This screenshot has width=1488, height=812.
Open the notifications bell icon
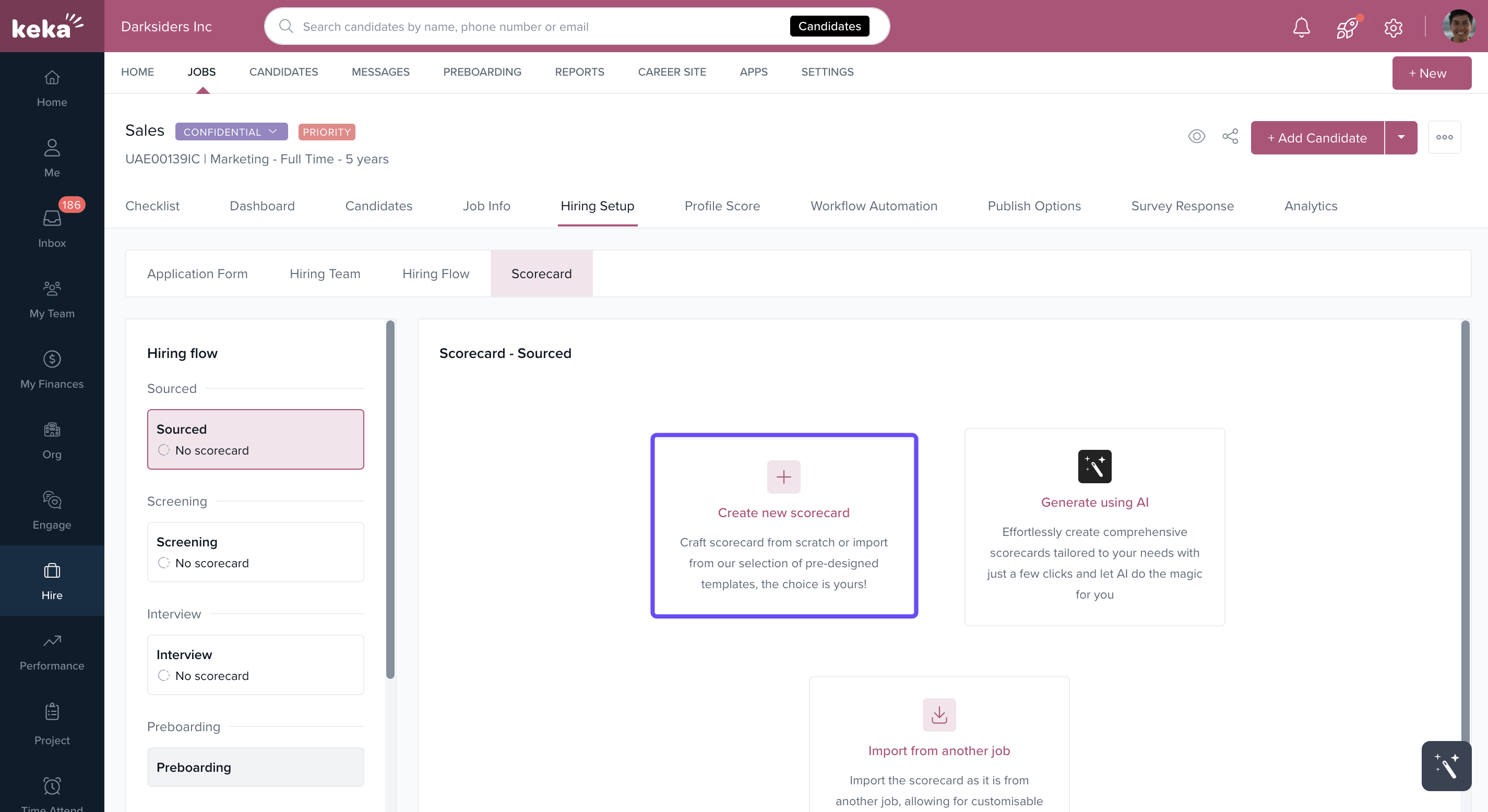click(1301, 27)
